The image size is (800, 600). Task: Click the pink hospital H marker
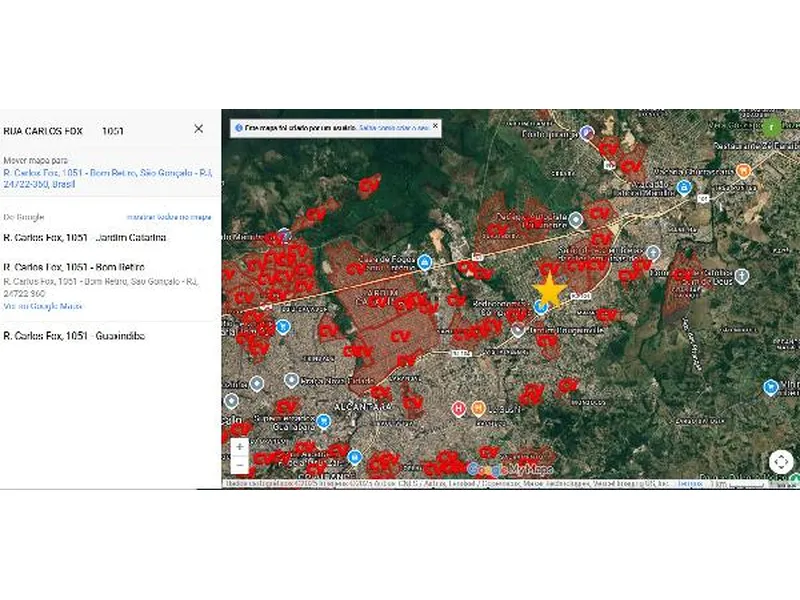click(459, 408)
